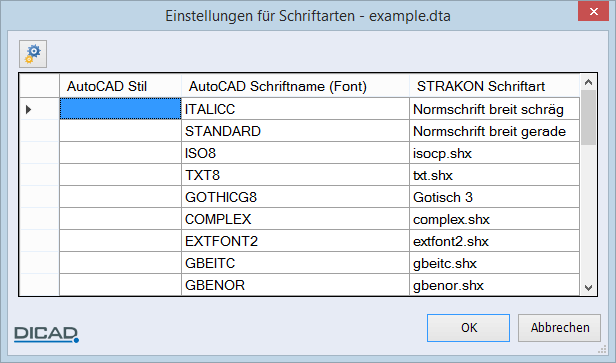This screenshot has width=616, height=363.
Task: Select the row header of TXT8
Action: click(39, 175)
